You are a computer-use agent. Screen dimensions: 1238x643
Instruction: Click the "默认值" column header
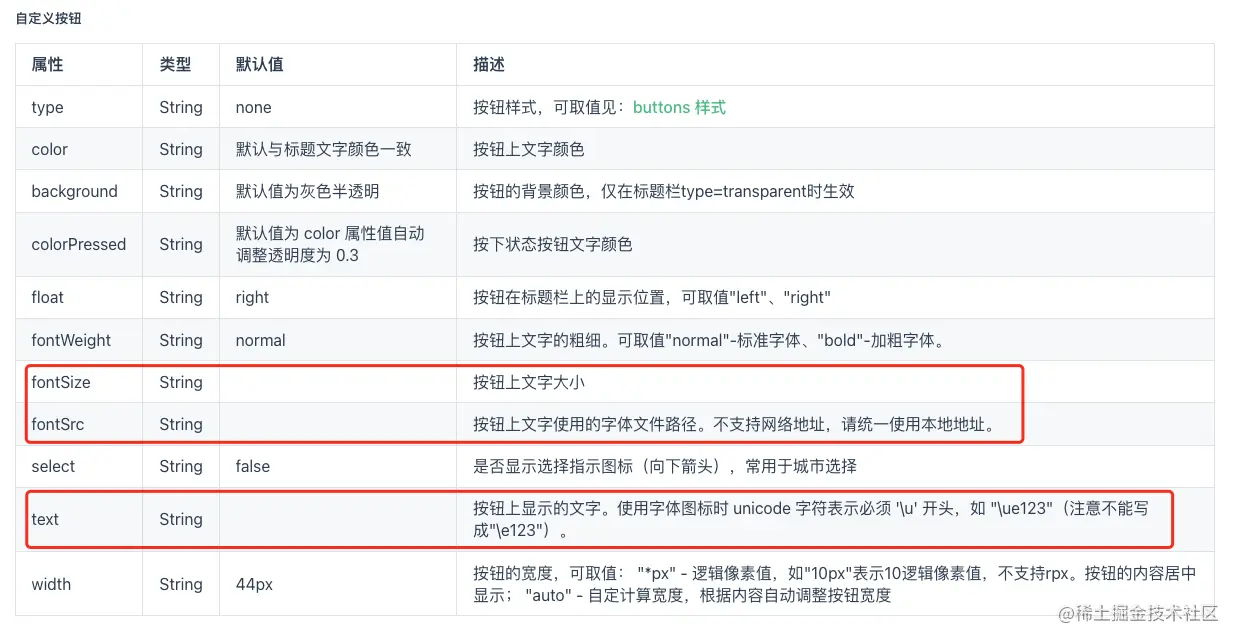tap(259, 64)
